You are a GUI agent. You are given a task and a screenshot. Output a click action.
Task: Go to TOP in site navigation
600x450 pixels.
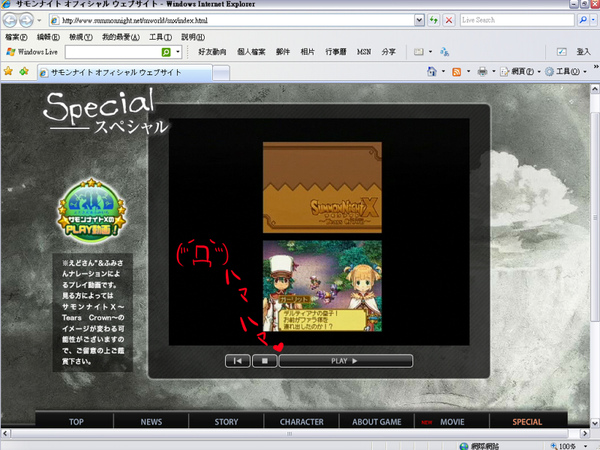76,422
